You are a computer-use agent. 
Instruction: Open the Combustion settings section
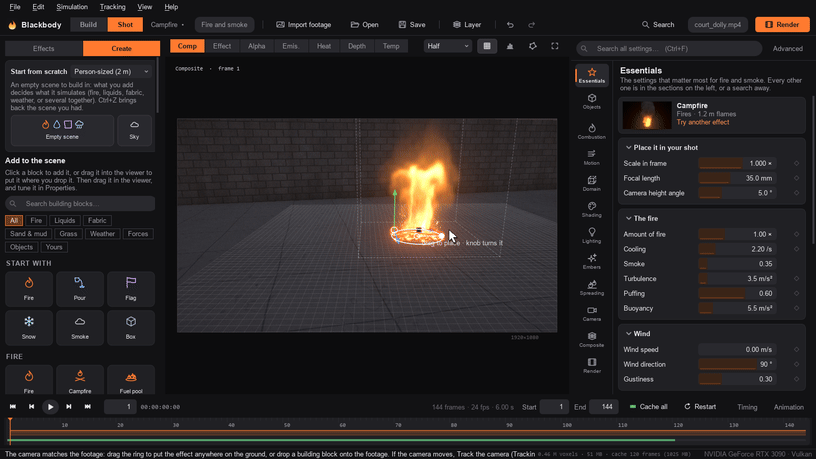592,131
